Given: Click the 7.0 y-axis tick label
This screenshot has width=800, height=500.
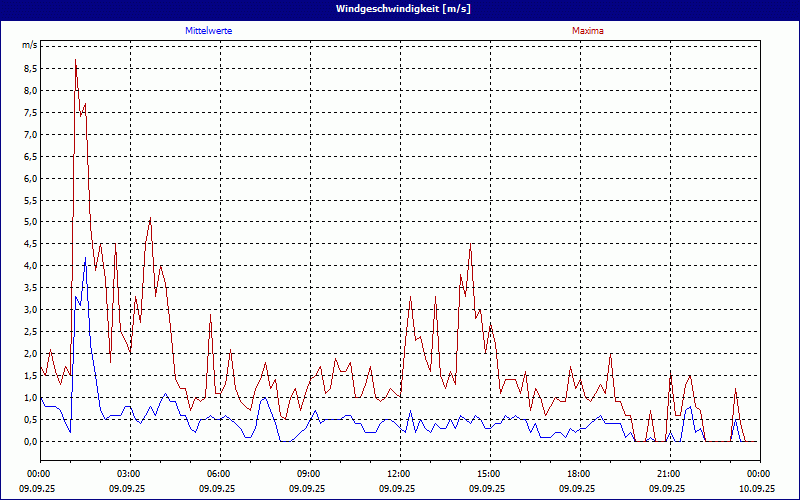Looking at the screenshot, I should tap(30, 135).
